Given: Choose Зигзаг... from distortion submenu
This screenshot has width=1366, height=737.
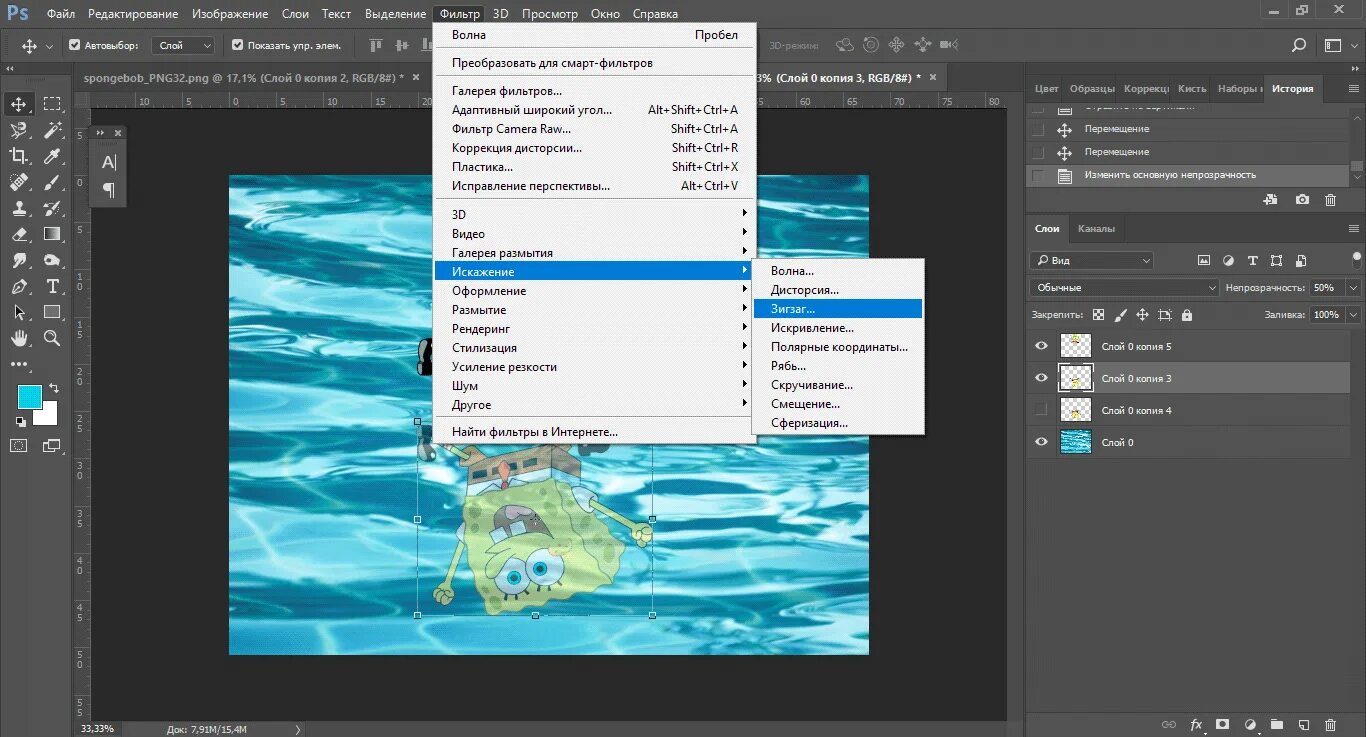Looking at the screenshot, I should point(837,309).
